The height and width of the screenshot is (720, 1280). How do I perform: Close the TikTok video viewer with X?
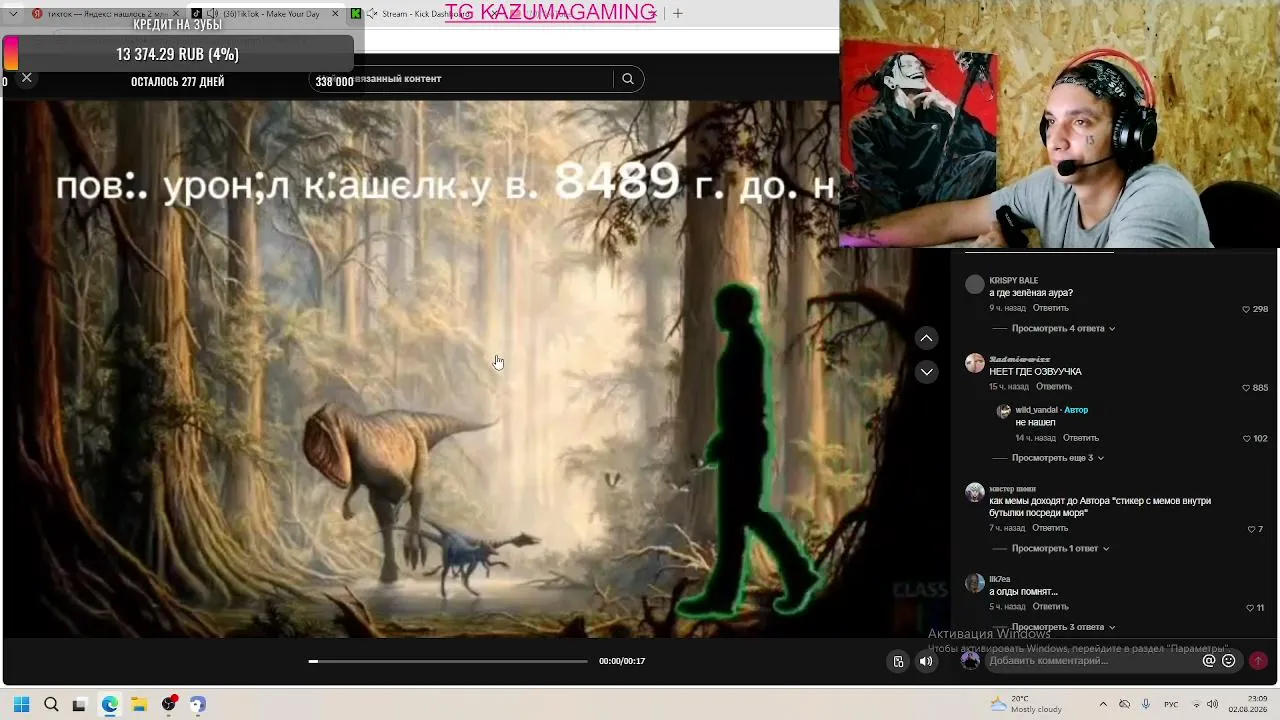tap(27, 78)
